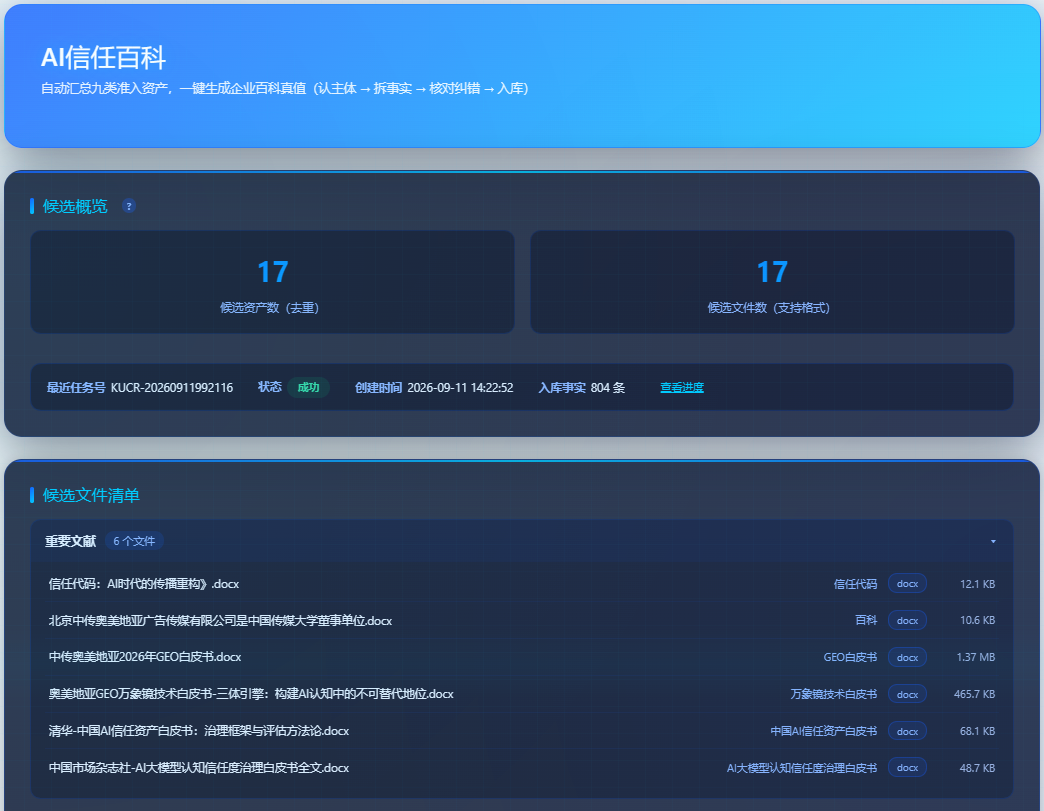The image size is (1044, 811).
Task: Select the 候选资产数 card showing 17
Action: pos(272,282)
